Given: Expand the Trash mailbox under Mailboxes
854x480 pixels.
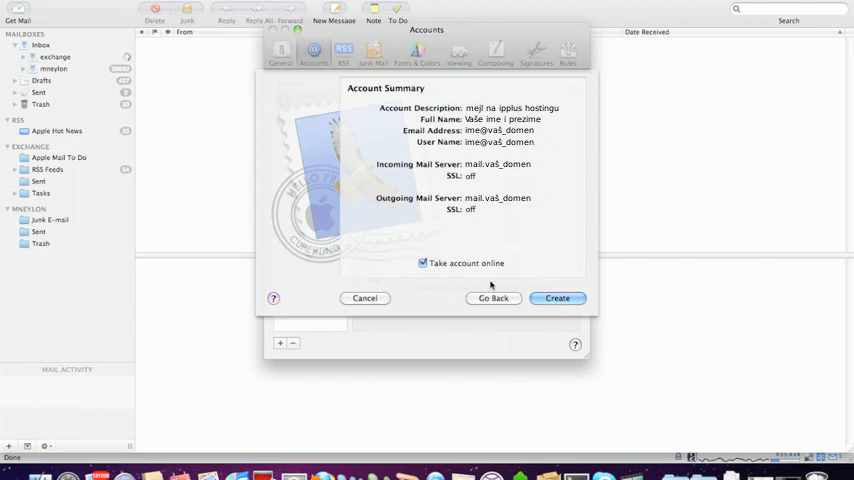Looking at the screenshot, I should pyautogui.click(x=15, y=104).
